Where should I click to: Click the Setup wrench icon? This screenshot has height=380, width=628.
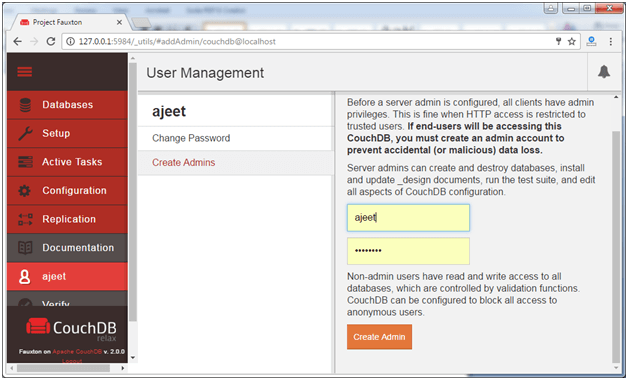pos(25,133)
